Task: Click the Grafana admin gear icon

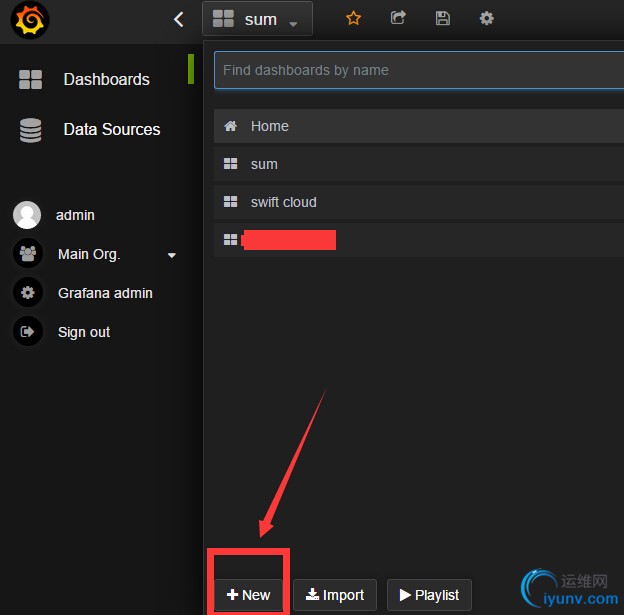Action: 28,293
